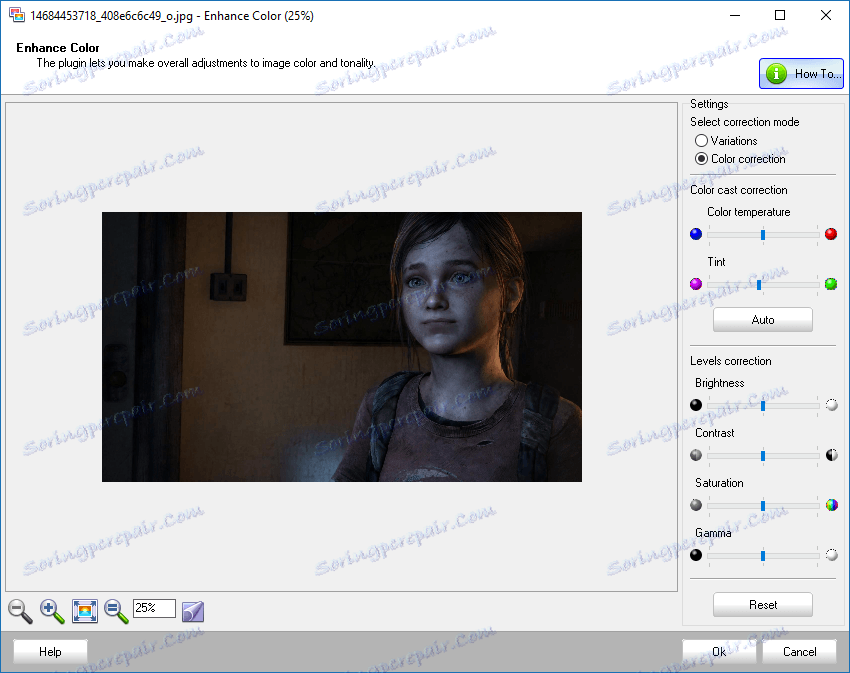Click the gray desaturate ball icon
Image resolution: width=850 pixels, height=673 pixels.
point(696,505)
